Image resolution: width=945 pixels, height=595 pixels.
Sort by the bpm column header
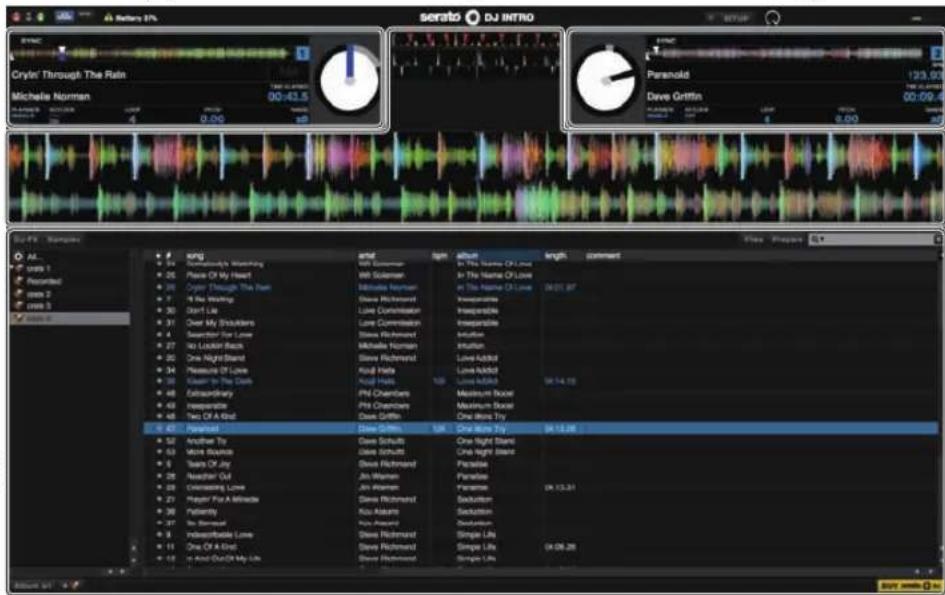pyautogui.click(x=439, y=256)
